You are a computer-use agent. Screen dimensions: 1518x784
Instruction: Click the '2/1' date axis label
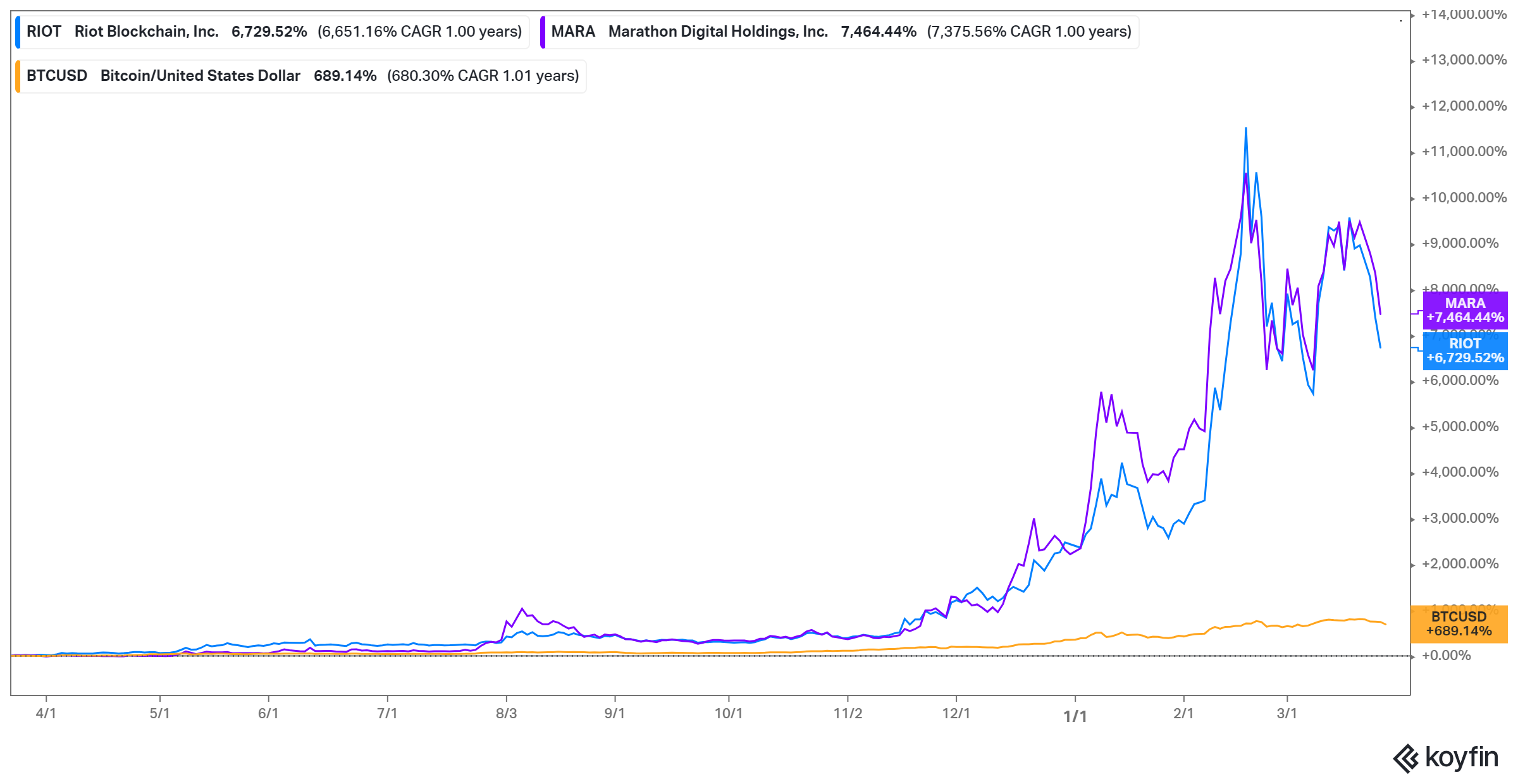coord(1183,713)
